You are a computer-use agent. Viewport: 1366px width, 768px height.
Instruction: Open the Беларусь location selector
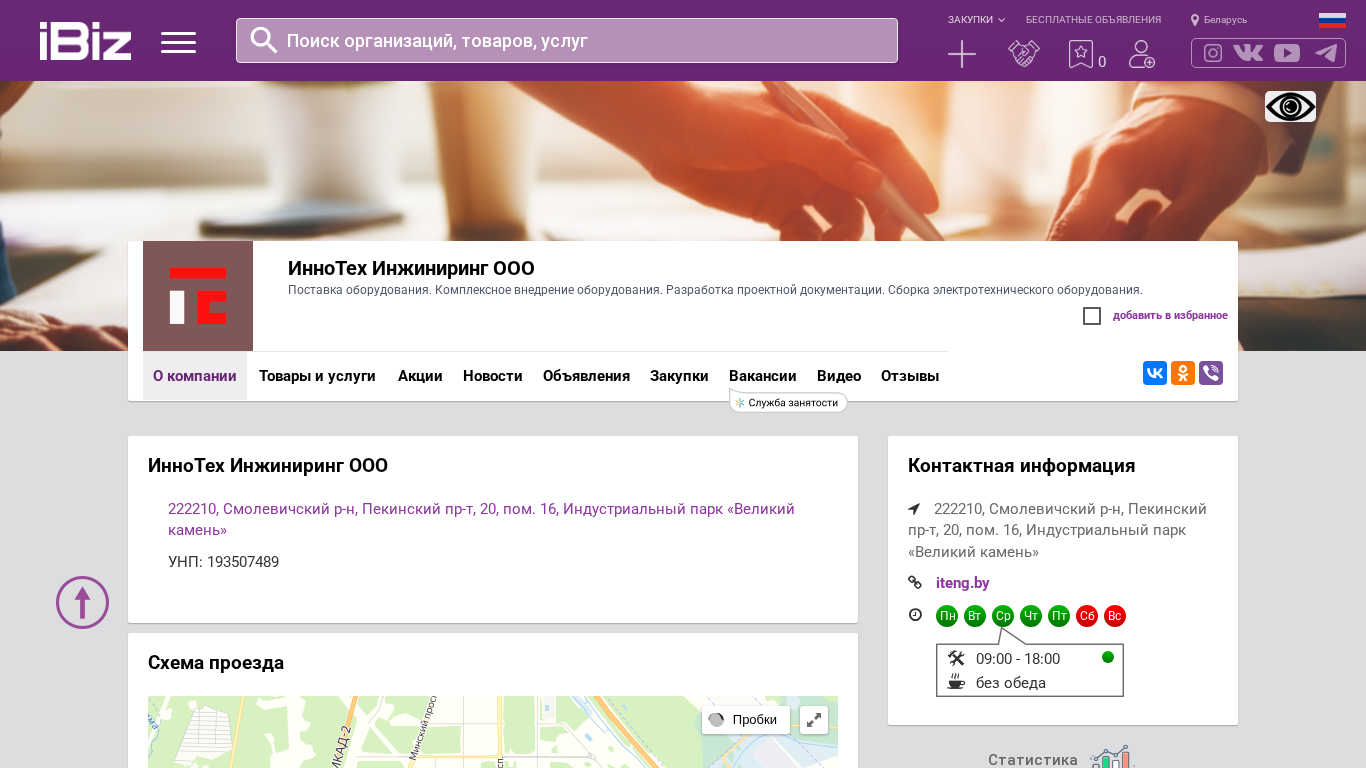(1219, 20)
